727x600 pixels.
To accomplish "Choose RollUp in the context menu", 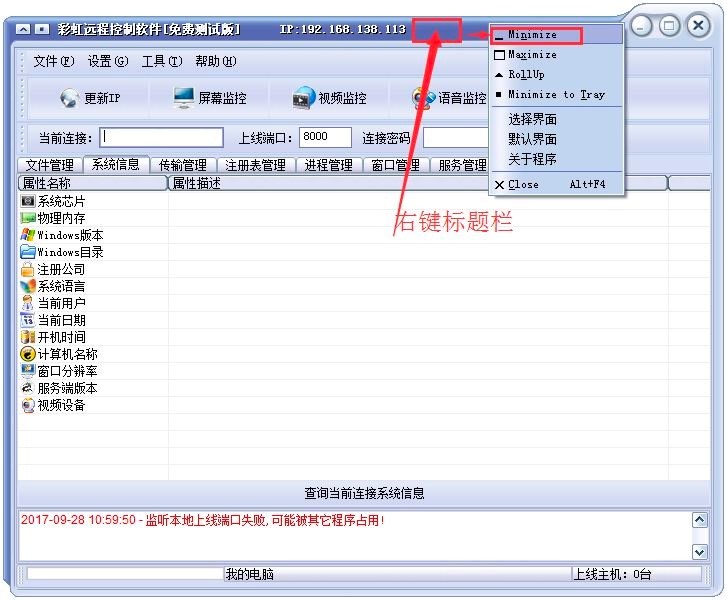I will point(556,75).
